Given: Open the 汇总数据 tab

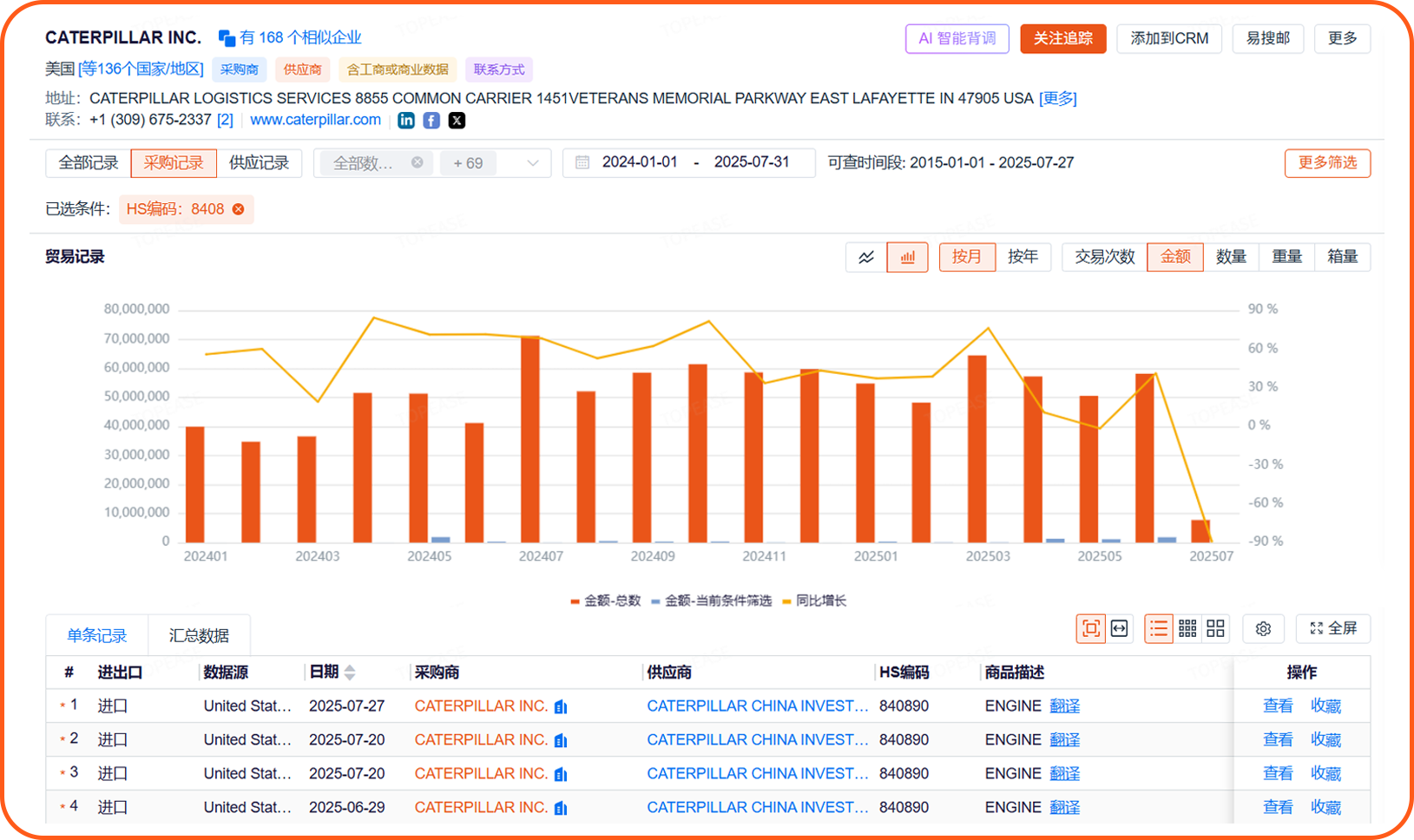Looking at the screenshot, I should (x=199, y=634).
